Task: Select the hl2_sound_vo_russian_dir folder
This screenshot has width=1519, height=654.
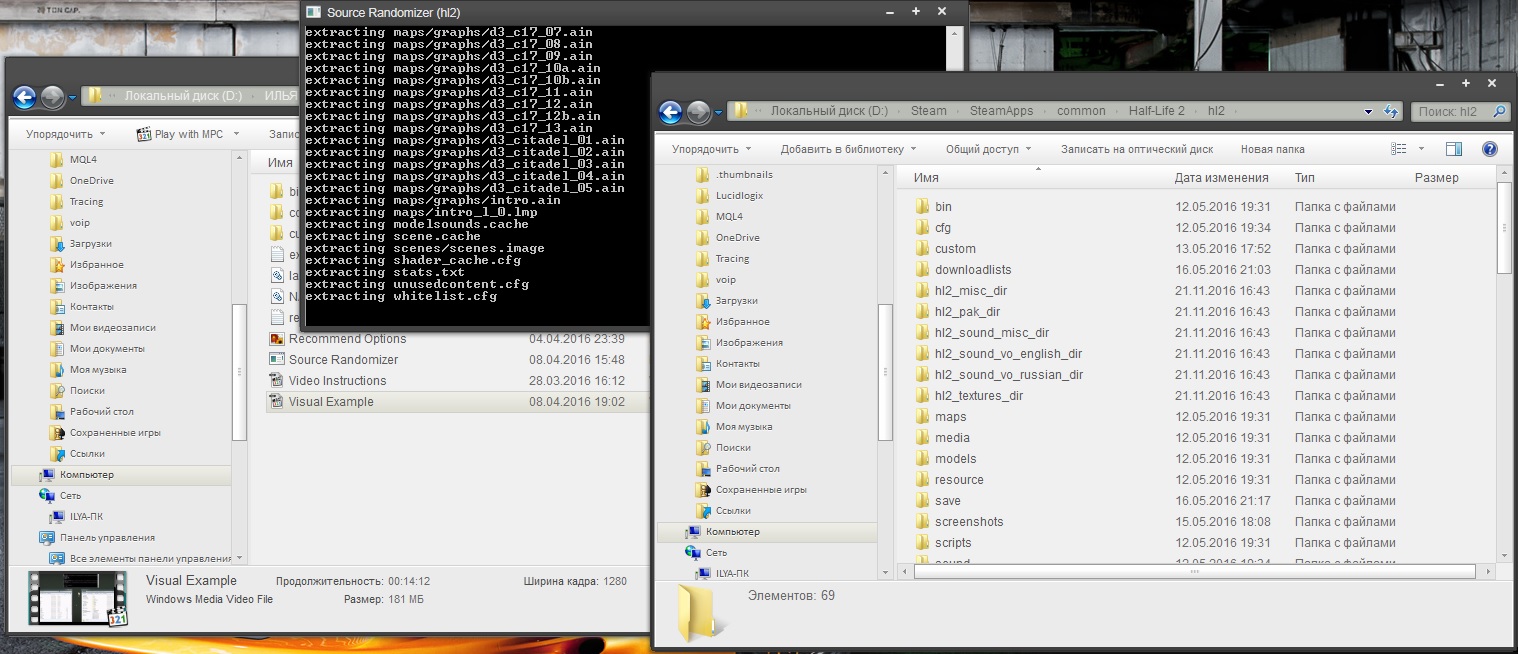Action: pyautogui.click(x=1008, y=375)
